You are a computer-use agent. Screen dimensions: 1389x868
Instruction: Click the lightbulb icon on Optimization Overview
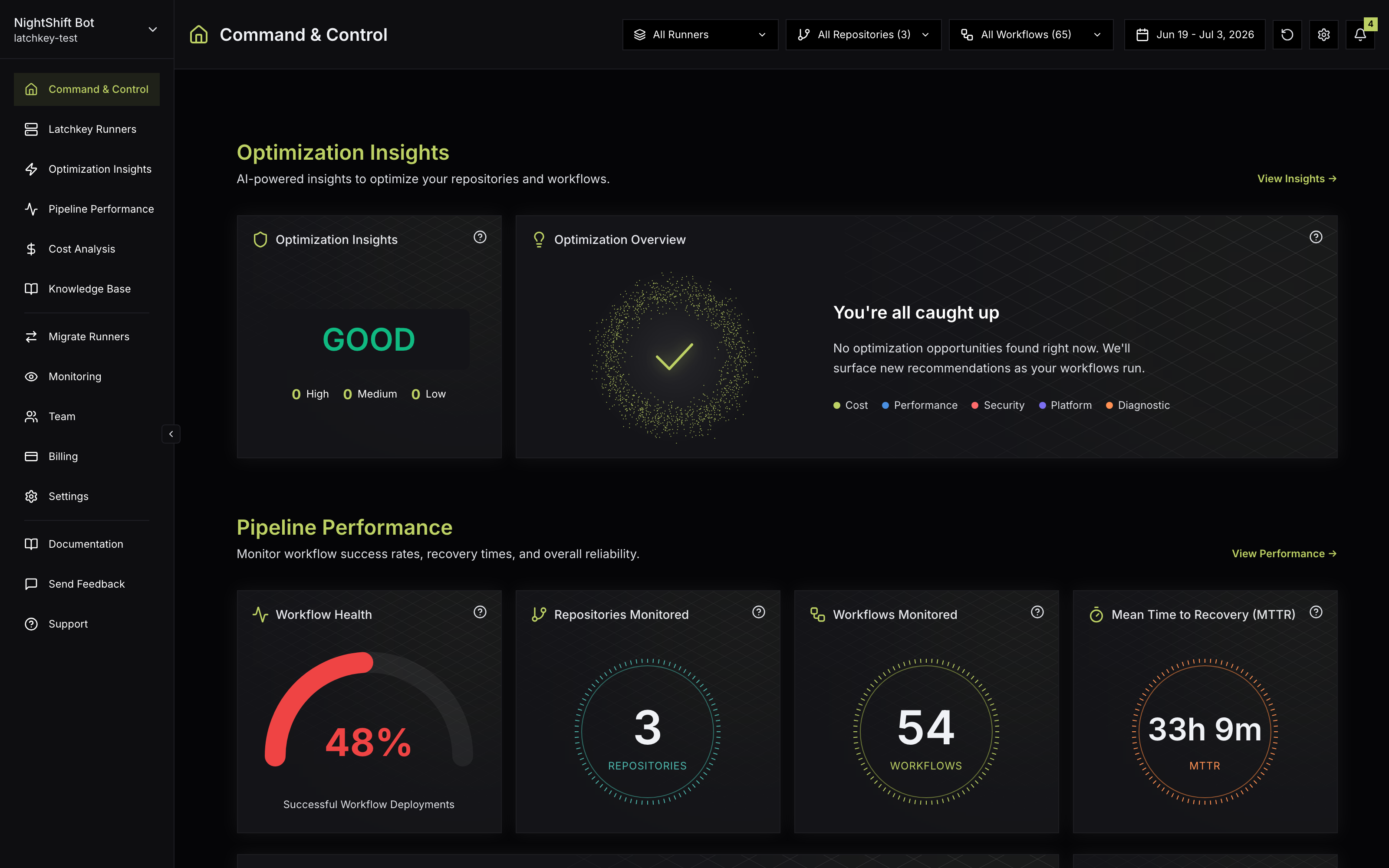pyautogui.click(x=538, y=240)
